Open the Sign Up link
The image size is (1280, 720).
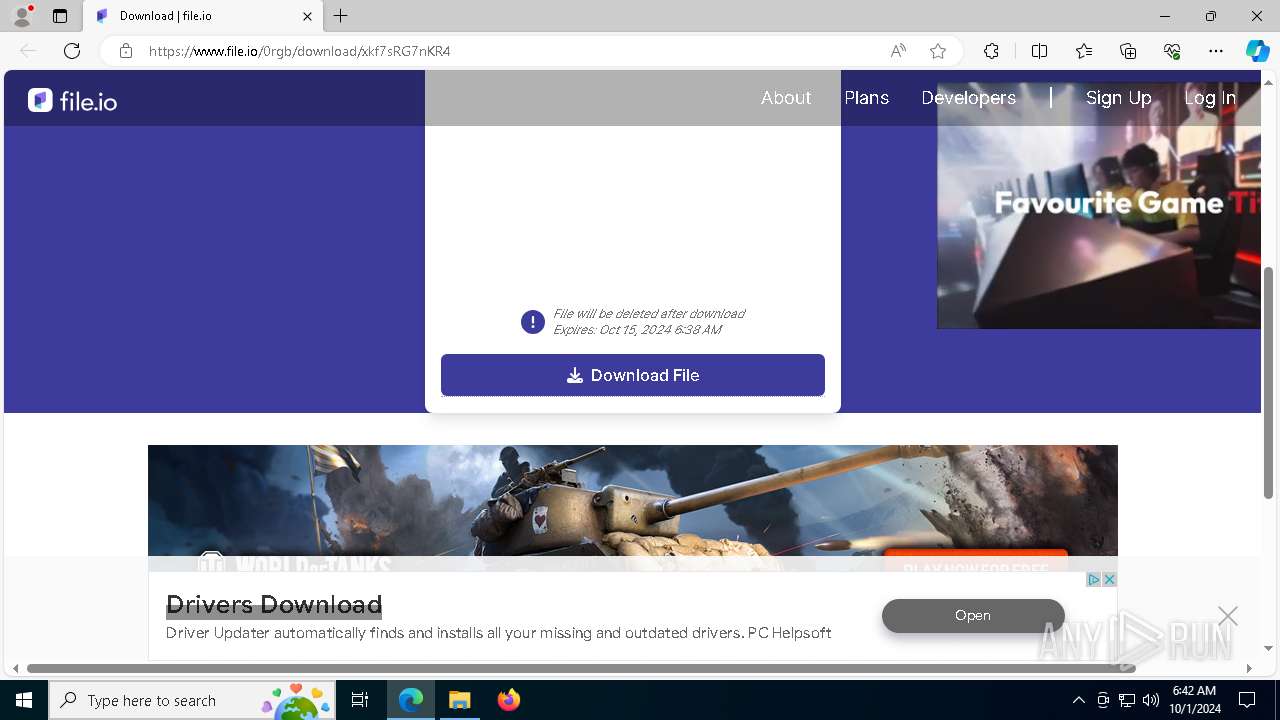[1119, 98]
